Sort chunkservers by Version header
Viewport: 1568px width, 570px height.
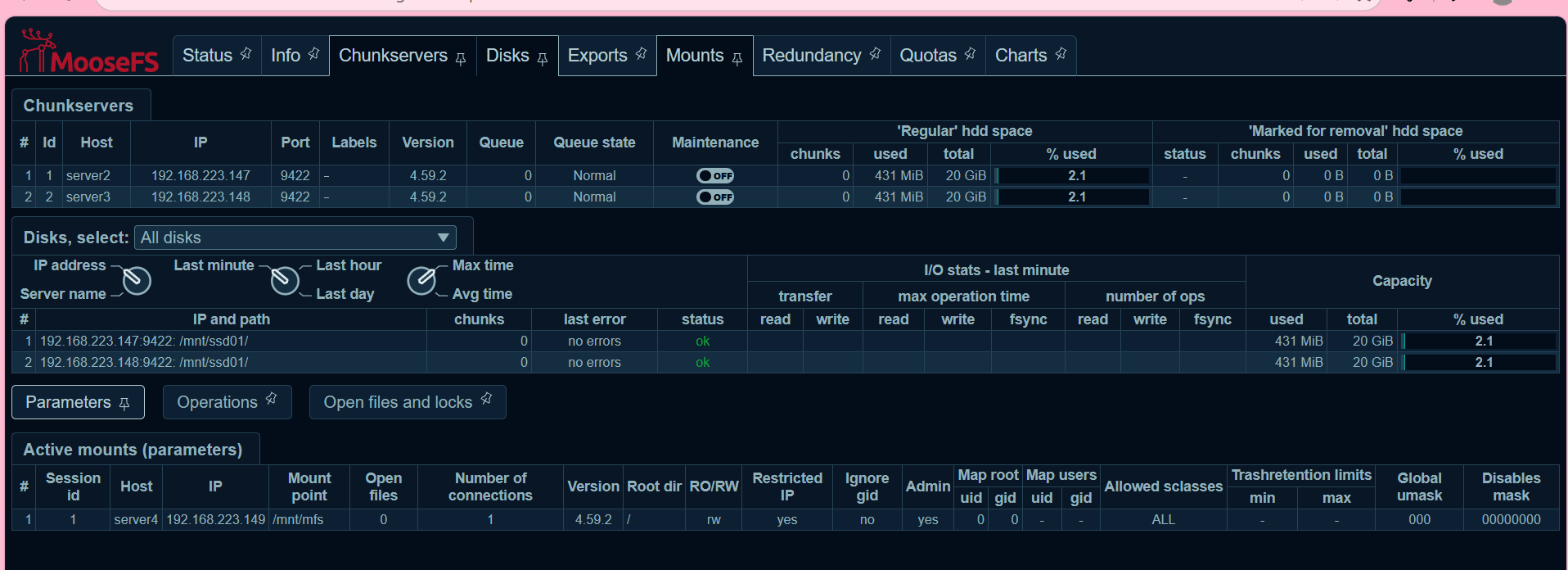click(428, 142)
